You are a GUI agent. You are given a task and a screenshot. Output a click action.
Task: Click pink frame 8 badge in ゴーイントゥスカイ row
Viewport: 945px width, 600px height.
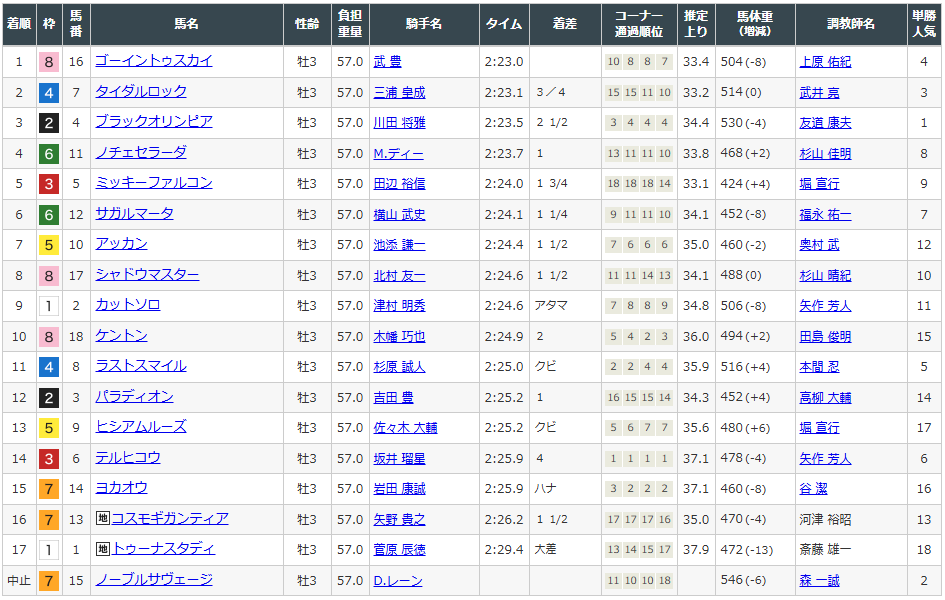pyautogui.click(x=48, y=62)
